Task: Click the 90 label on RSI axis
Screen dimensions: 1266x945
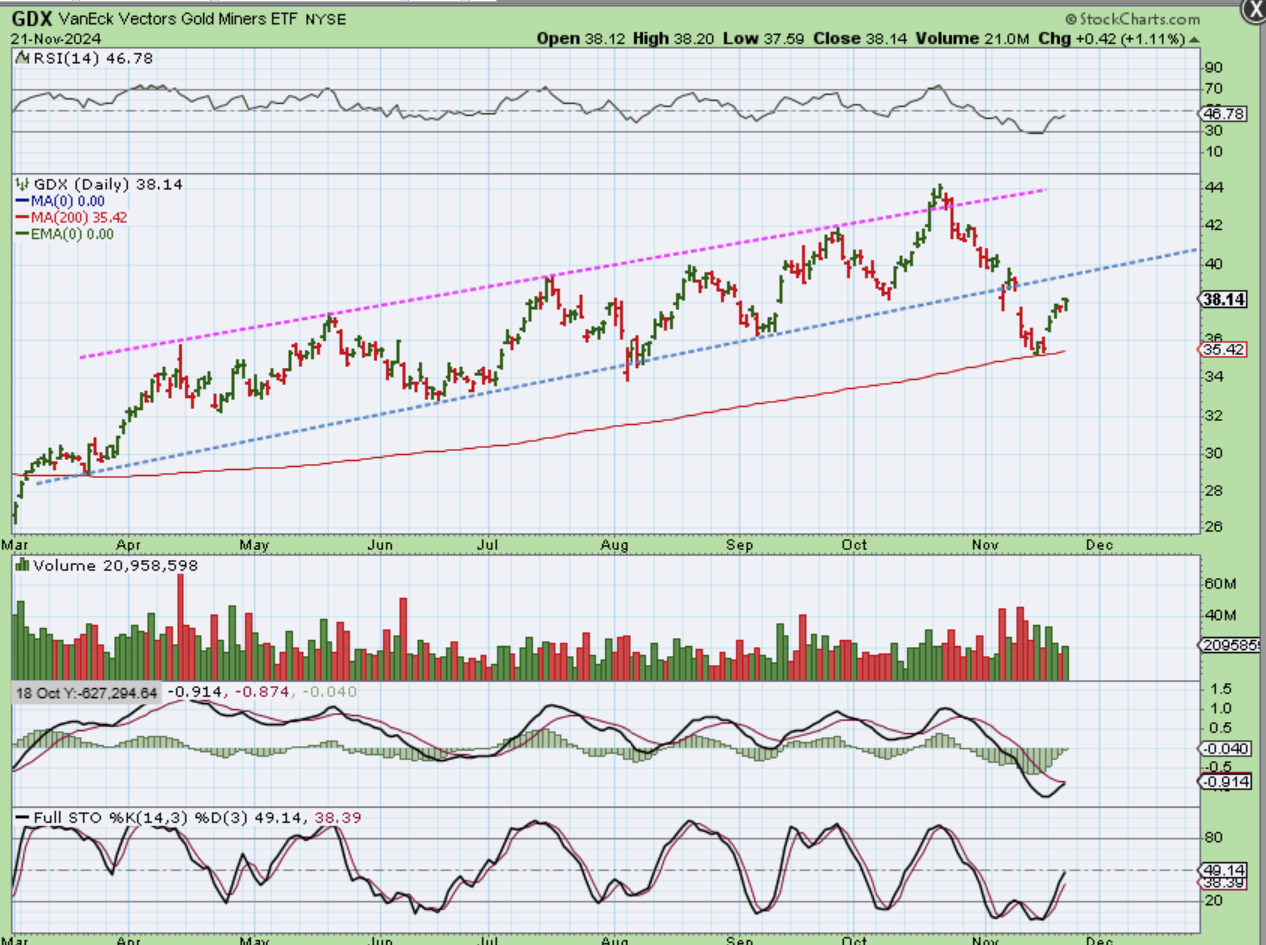Action: pos(1213,68)
